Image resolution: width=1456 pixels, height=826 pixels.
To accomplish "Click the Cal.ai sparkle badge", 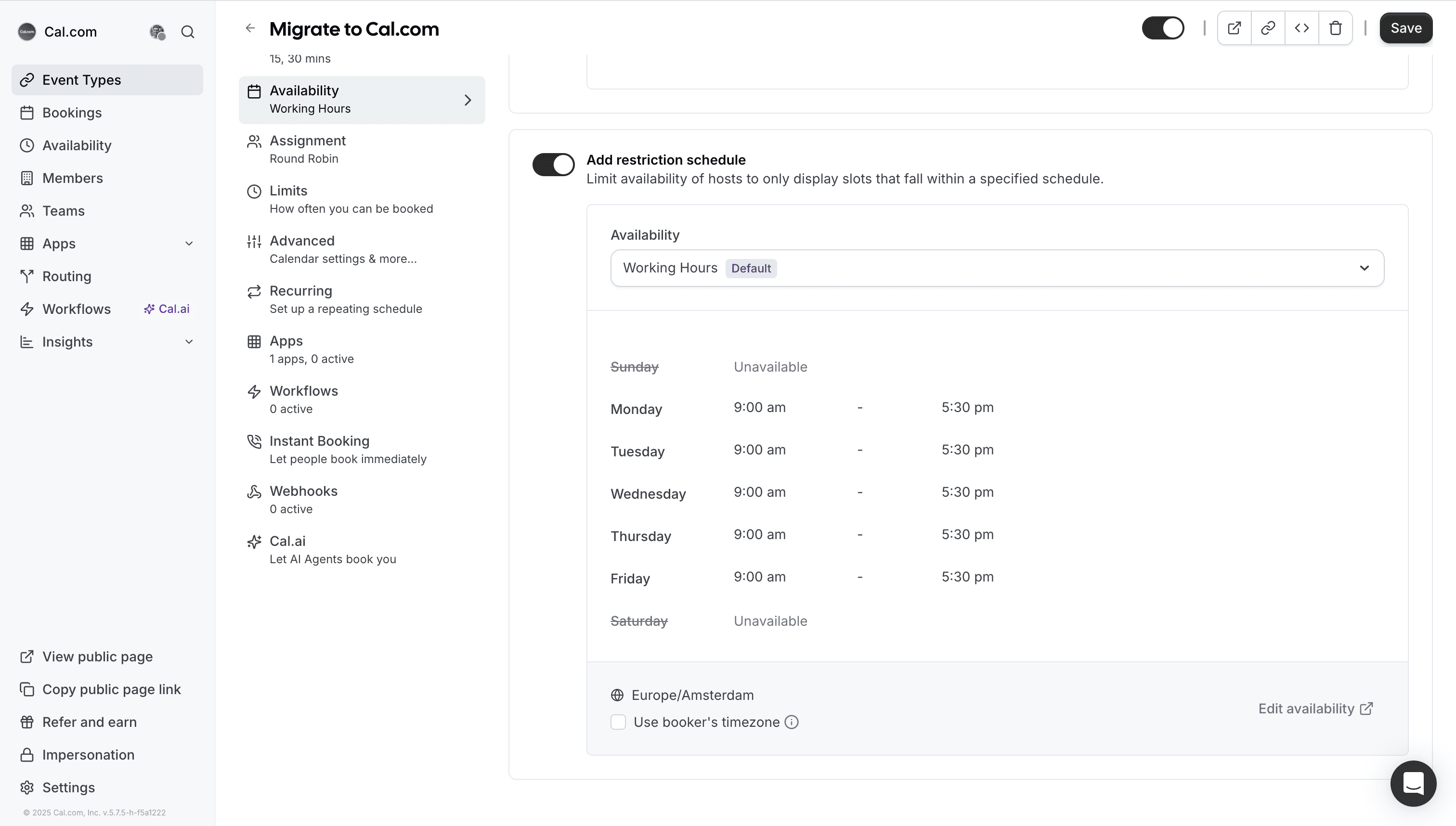I will coord(166,309).
